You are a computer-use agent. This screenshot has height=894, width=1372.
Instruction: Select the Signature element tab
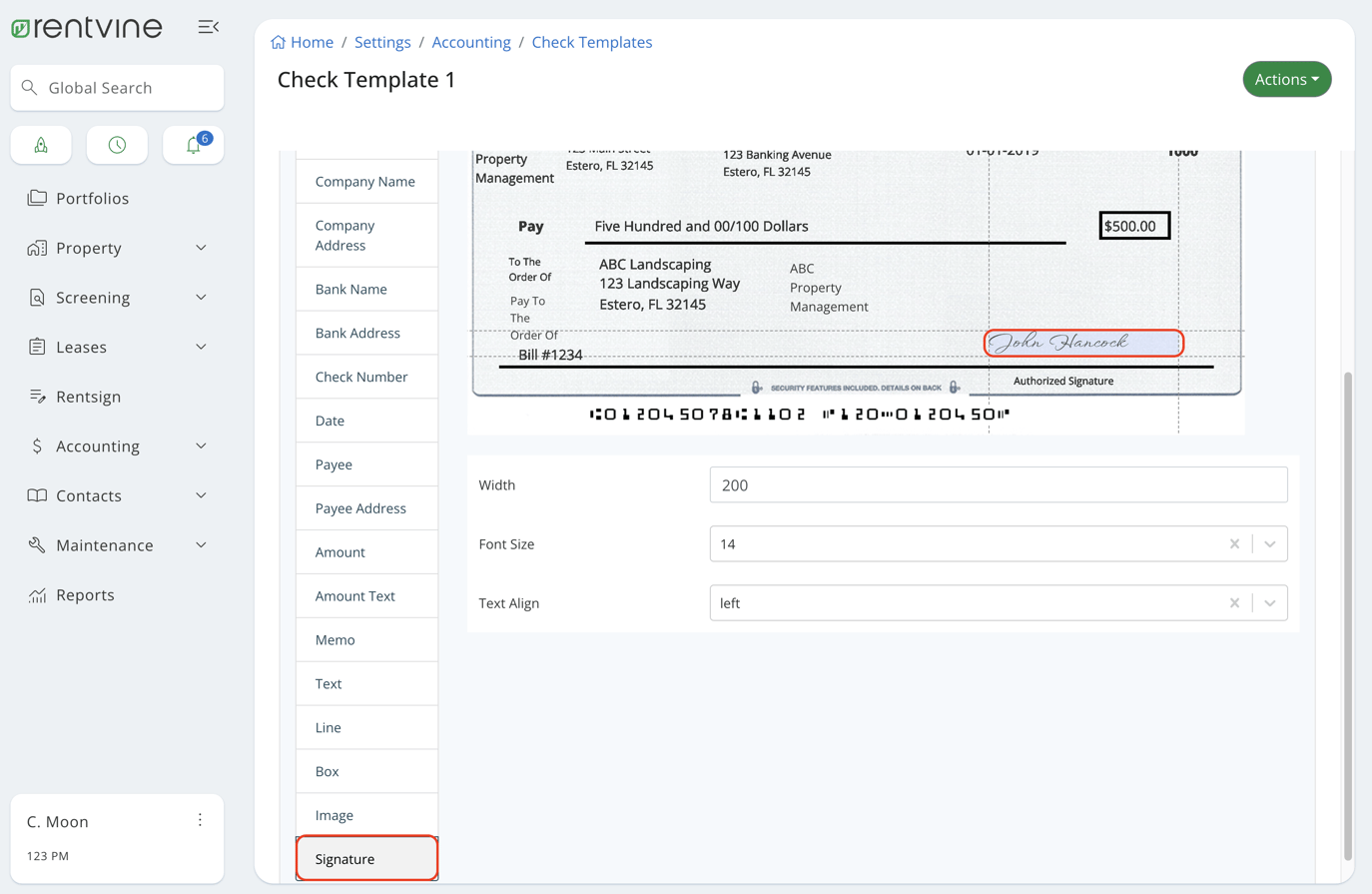(x=366, y=859)
